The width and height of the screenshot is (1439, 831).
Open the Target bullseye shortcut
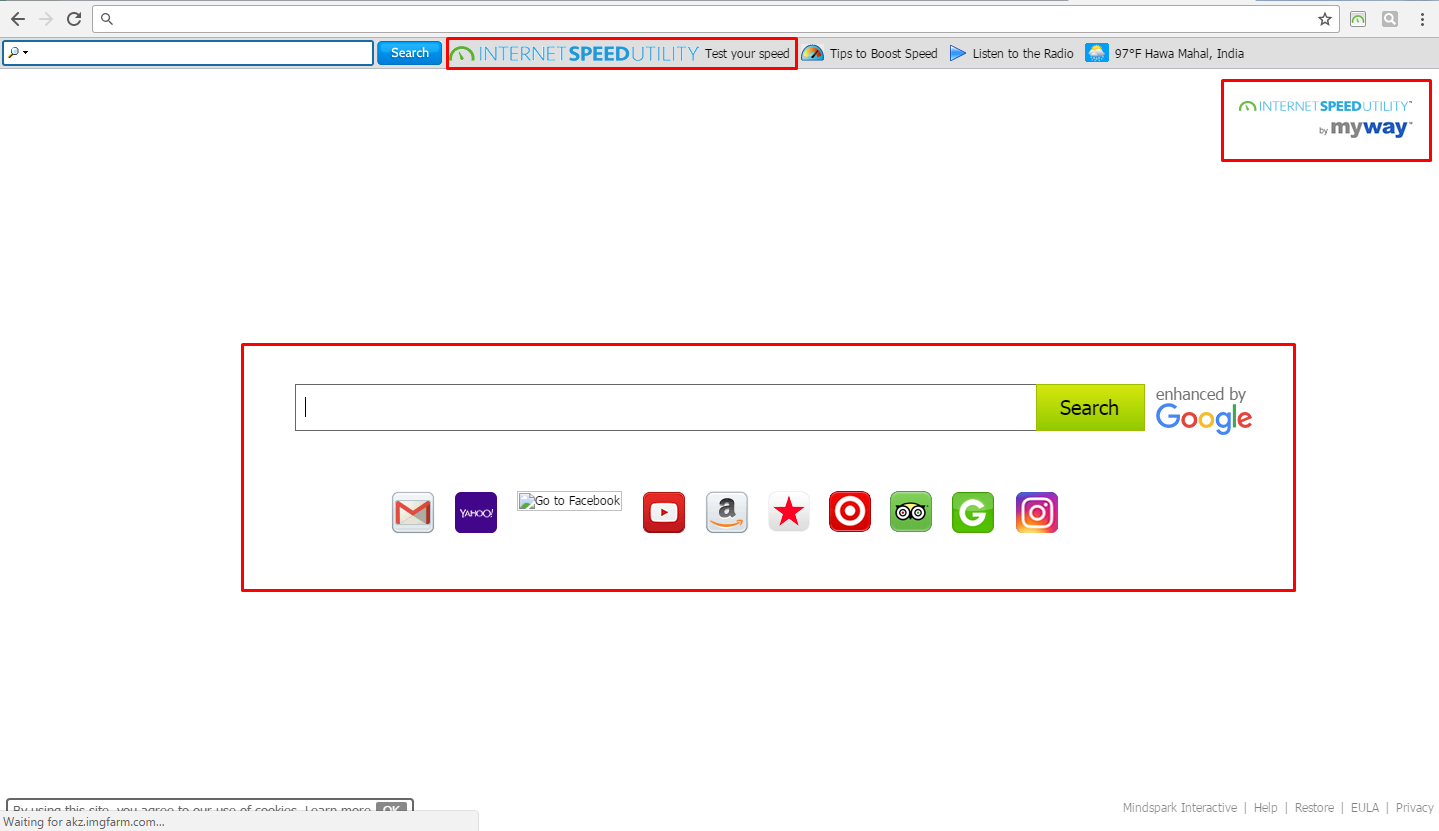850,512
